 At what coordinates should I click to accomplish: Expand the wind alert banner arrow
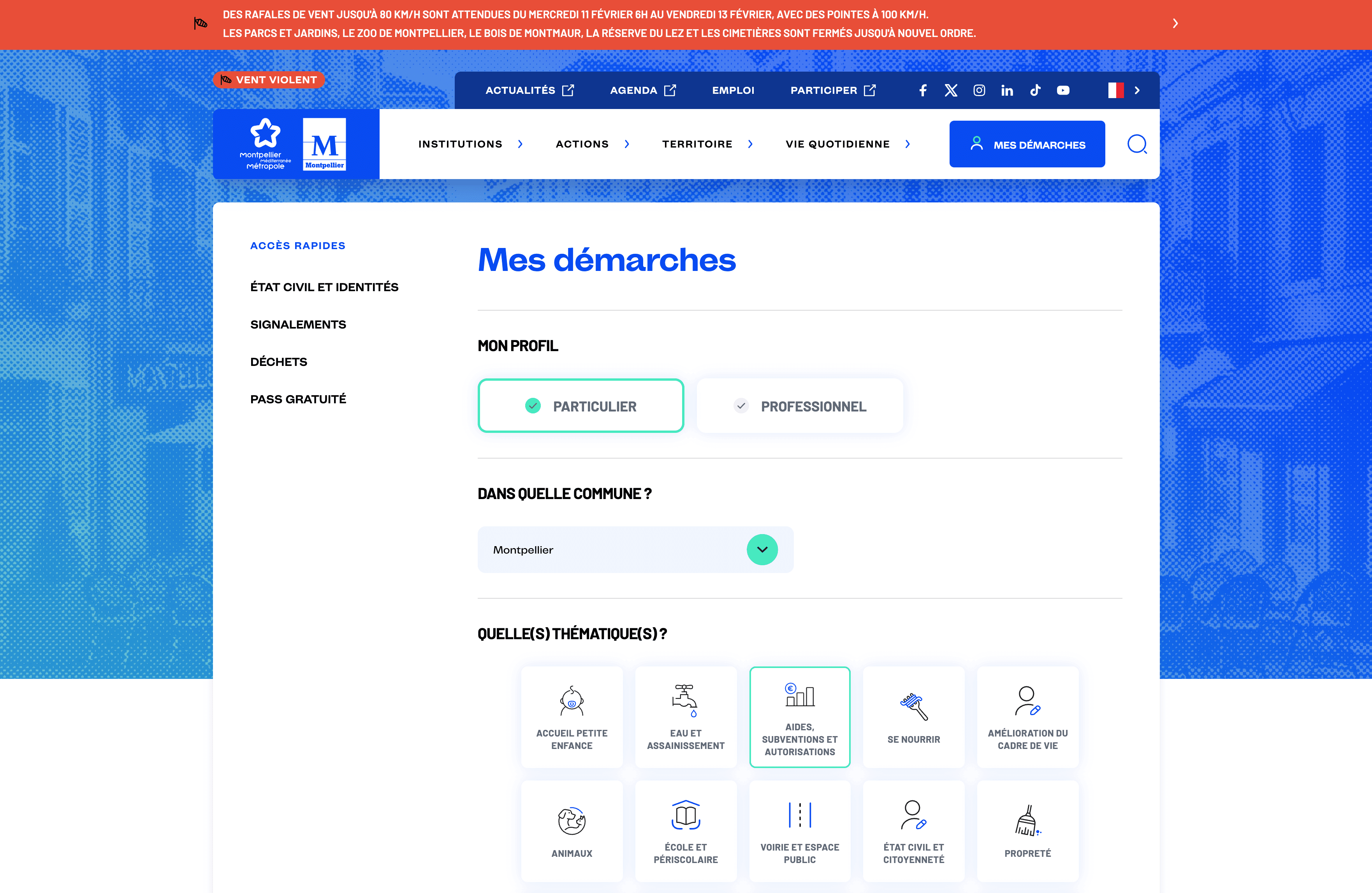pos(1175,24)
